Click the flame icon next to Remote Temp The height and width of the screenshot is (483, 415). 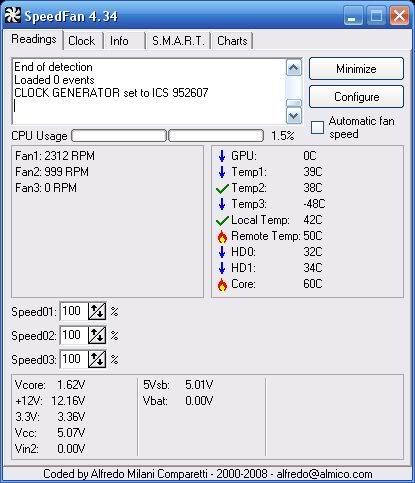222,236
